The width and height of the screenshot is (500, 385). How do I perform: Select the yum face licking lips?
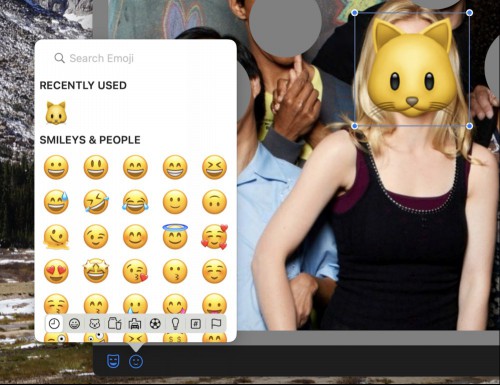tap(175, 304)
